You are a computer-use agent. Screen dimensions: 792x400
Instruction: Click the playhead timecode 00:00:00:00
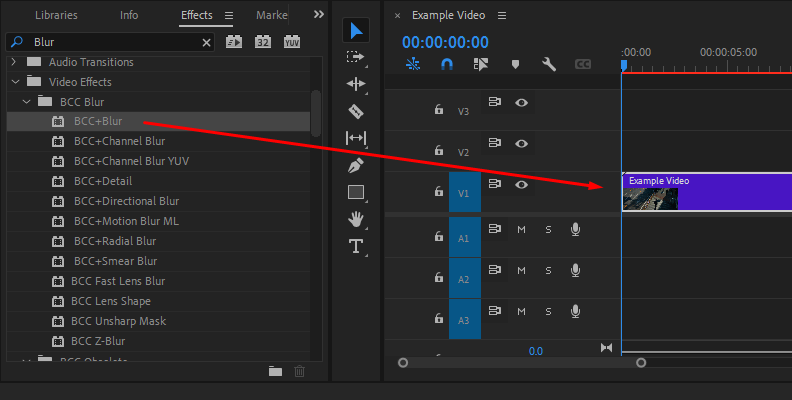click(446, 42)
